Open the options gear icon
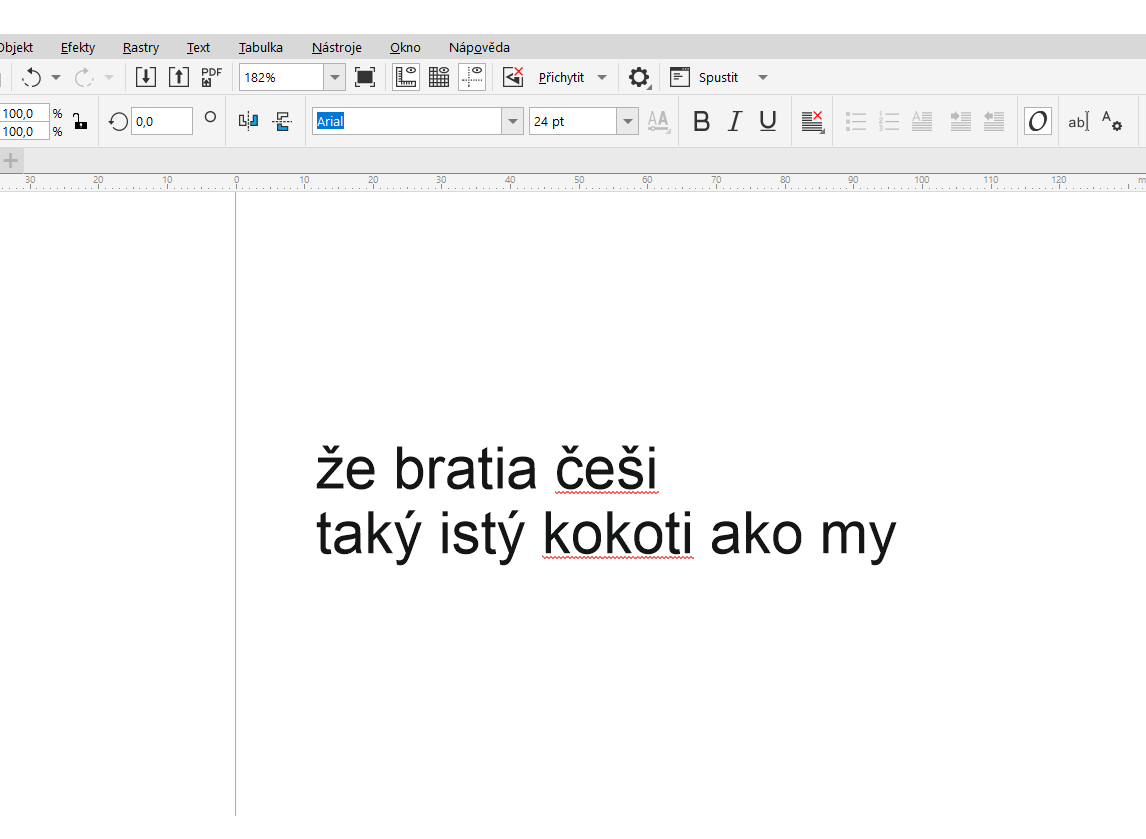This screenshot has width=1146, height=839. pyautogui.click(x=639, y=77)
